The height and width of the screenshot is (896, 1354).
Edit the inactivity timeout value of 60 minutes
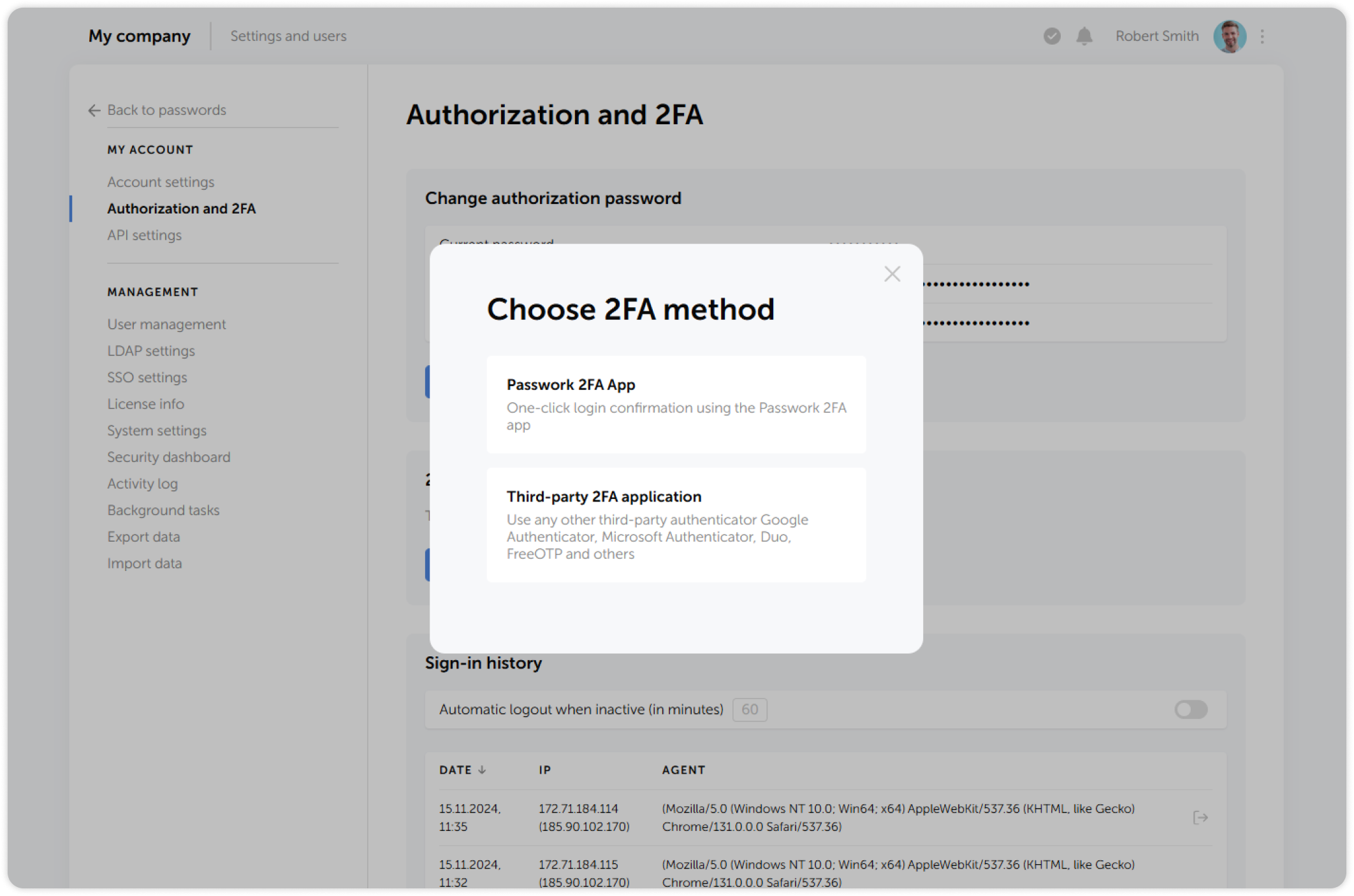(x=749, y=709)
